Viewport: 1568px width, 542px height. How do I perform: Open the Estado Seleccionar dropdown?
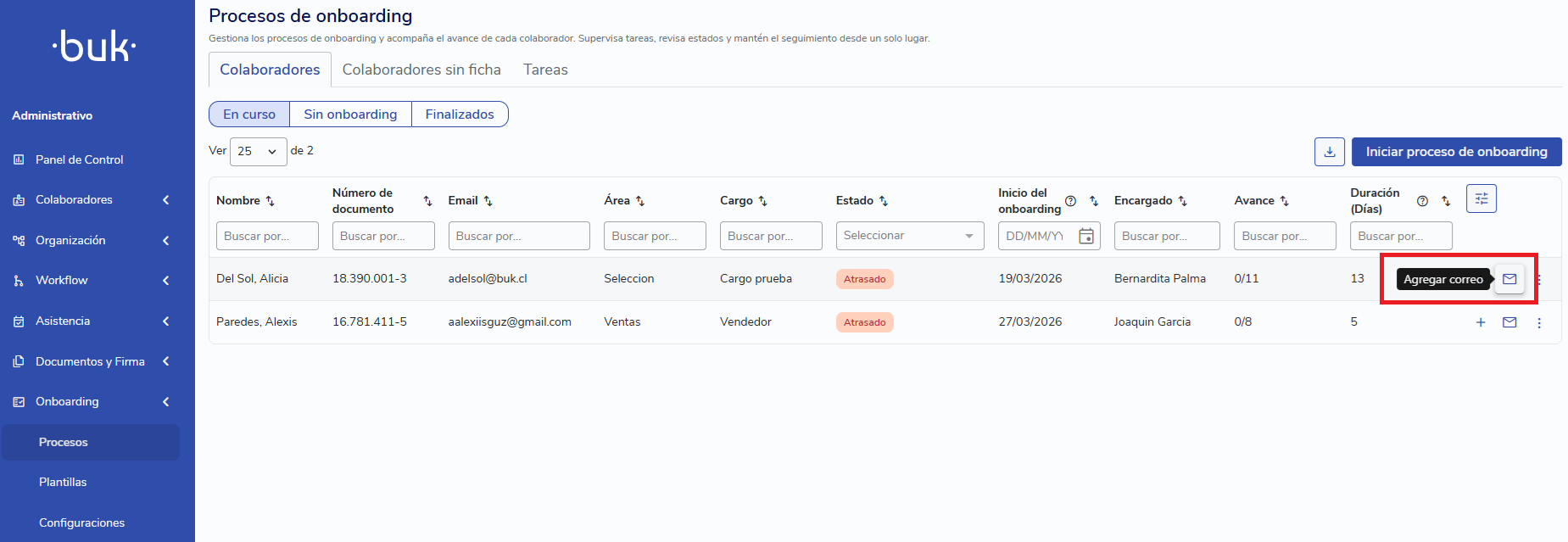tap(909, 236)
